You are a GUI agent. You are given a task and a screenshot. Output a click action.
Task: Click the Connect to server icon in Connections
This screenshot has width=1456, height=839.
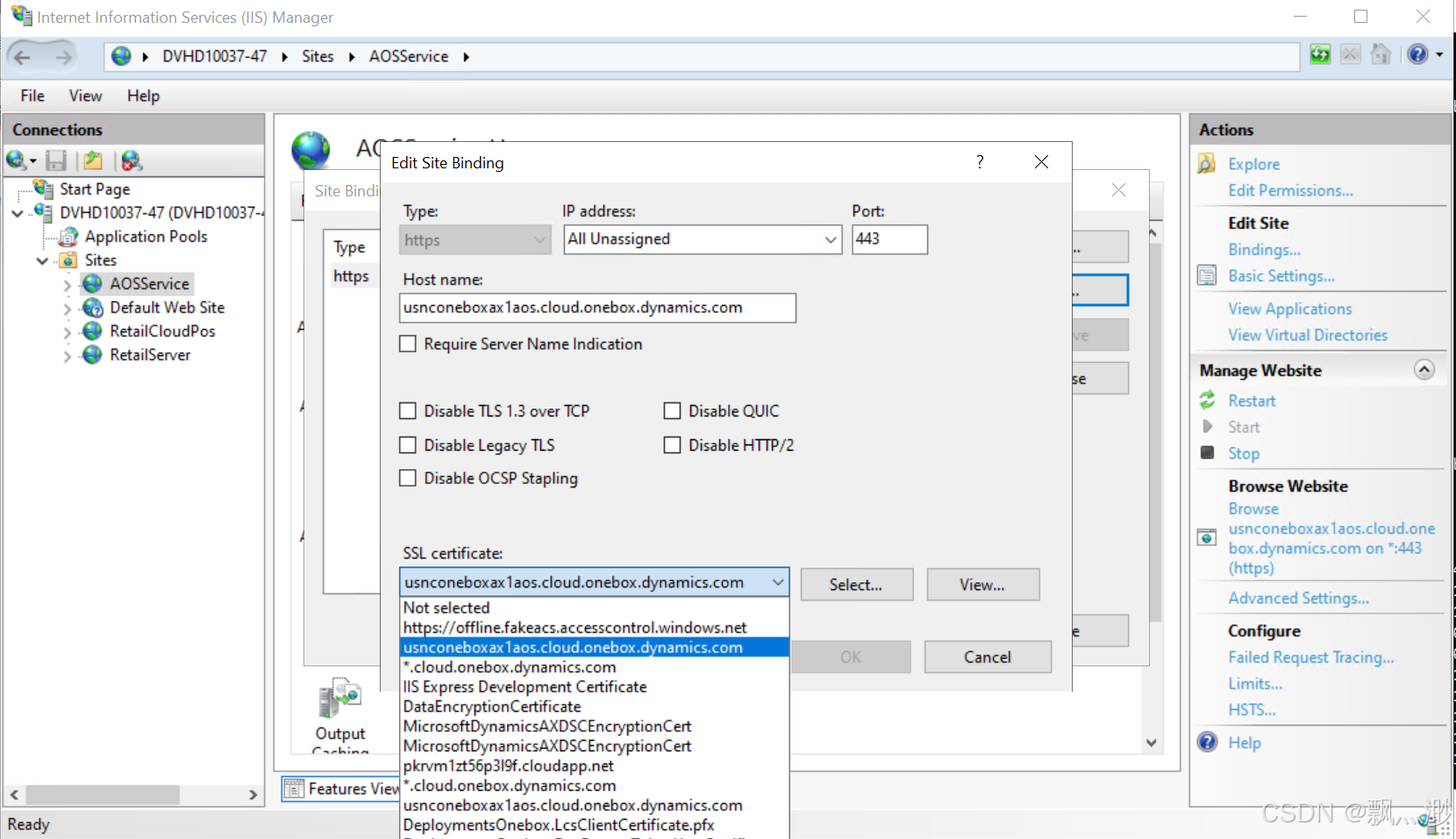(16, 160)
